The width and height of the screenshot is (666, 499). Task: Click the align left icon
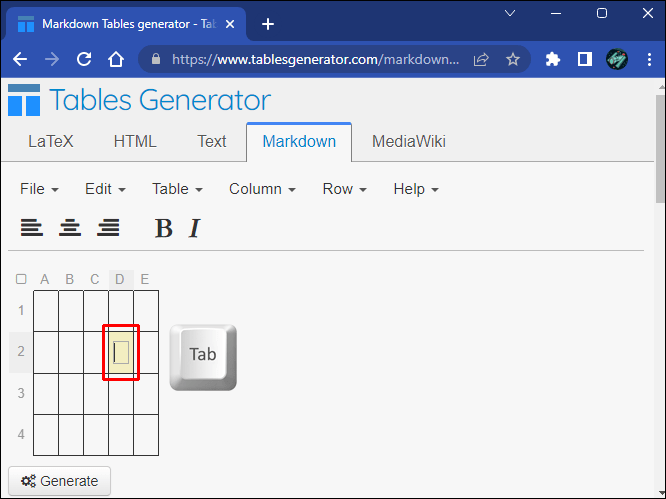click(x=32, y=228)
